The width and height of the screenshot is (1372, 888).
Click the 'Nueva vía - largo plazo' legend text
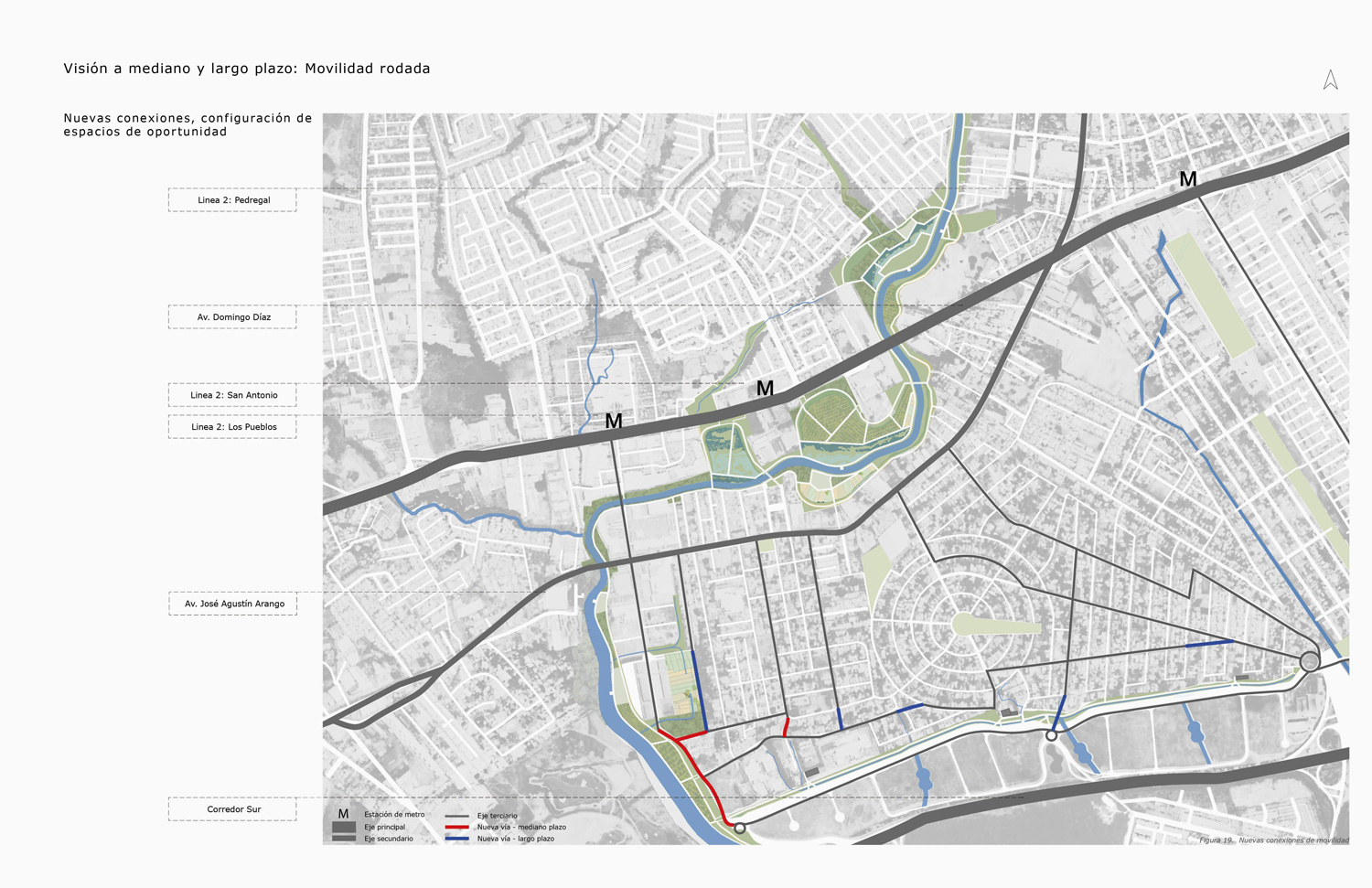coord(515,839)
